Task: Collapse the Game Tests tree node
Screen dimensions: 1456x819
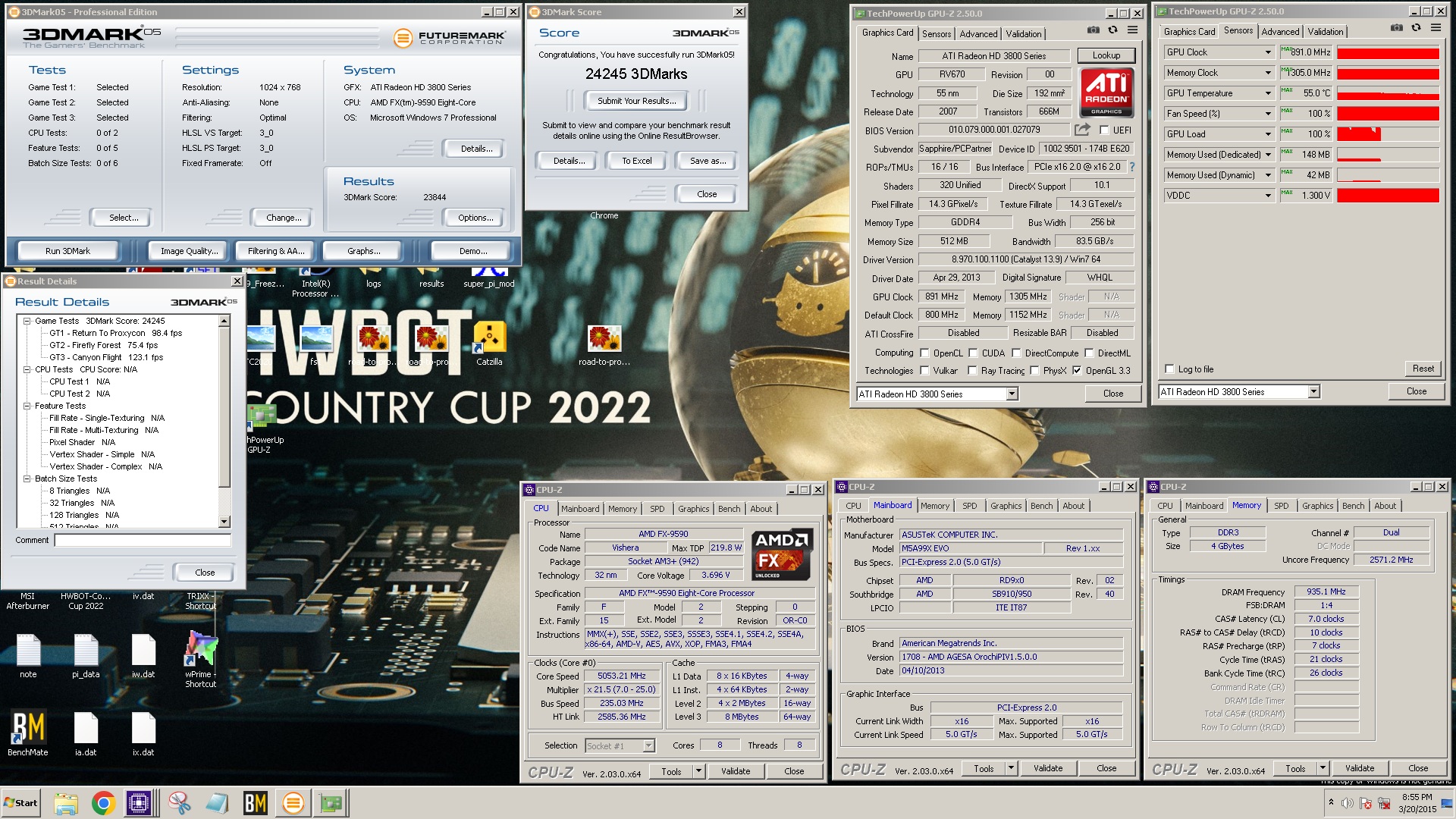Action: [x=27, y=321]
